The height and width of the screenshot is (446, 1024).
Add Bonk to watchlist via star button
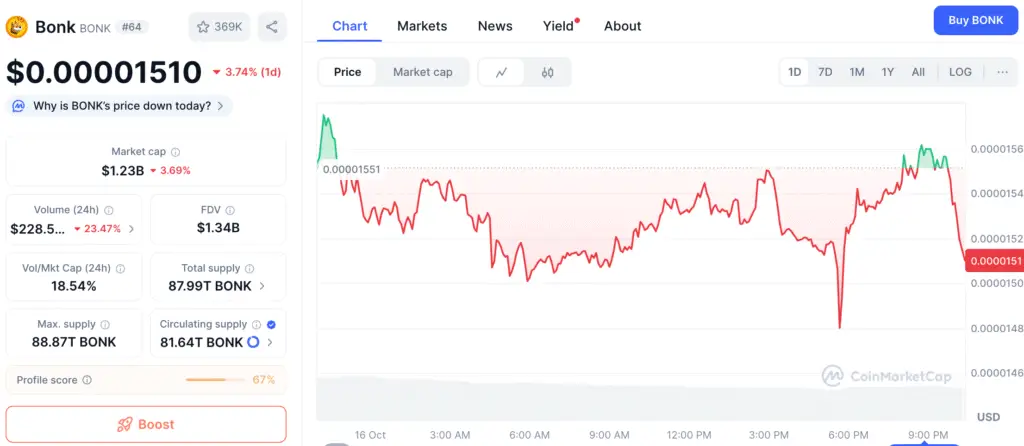click(x=219, y=27)
